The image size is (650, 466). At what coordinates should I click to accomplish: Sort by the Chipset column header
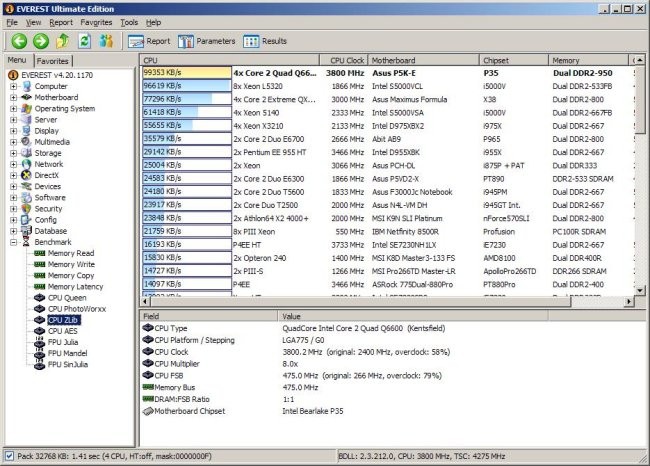(x=514, y=60)
